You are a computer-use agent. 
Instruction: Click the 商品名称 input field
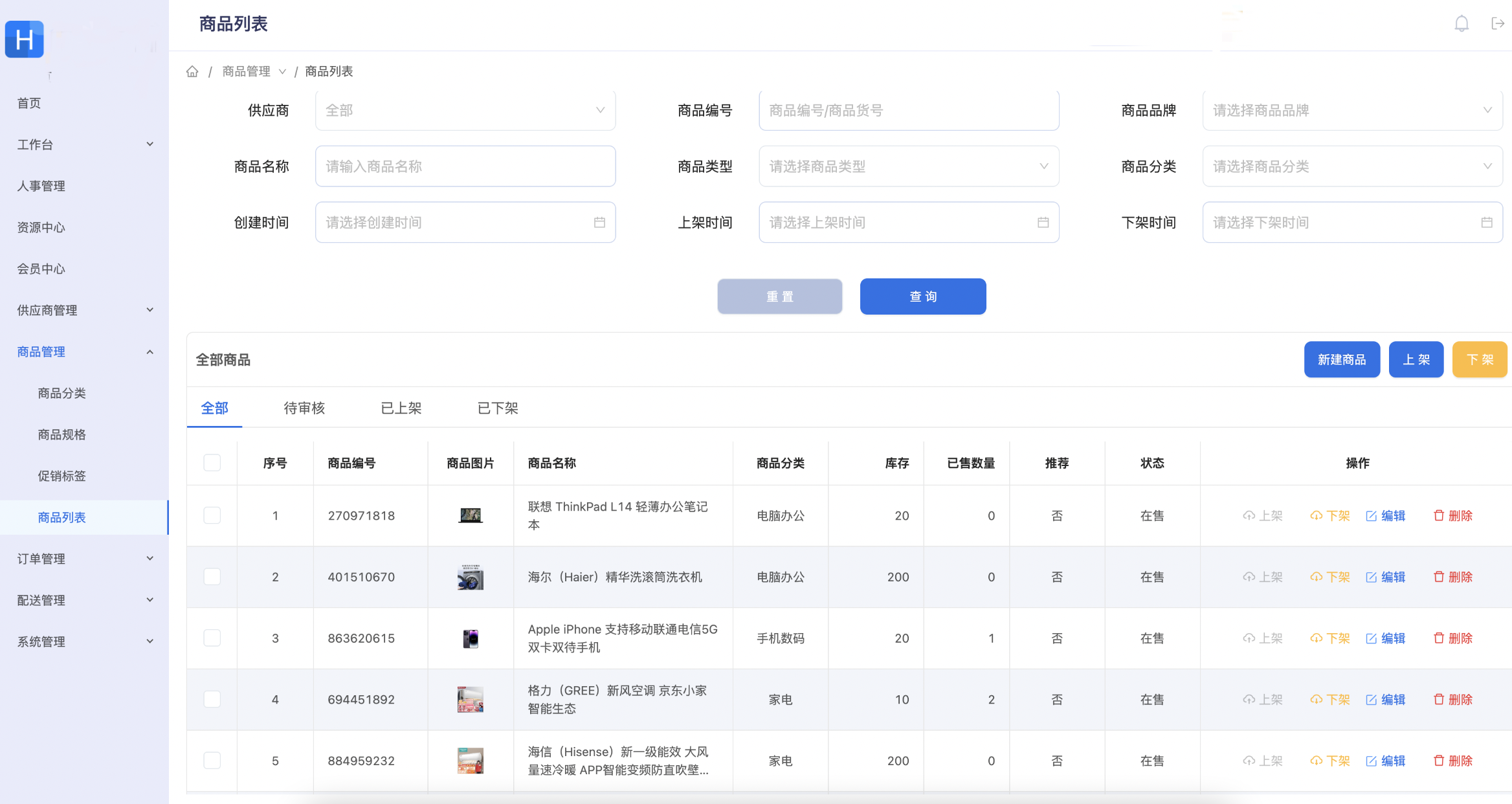pos(465,166)
